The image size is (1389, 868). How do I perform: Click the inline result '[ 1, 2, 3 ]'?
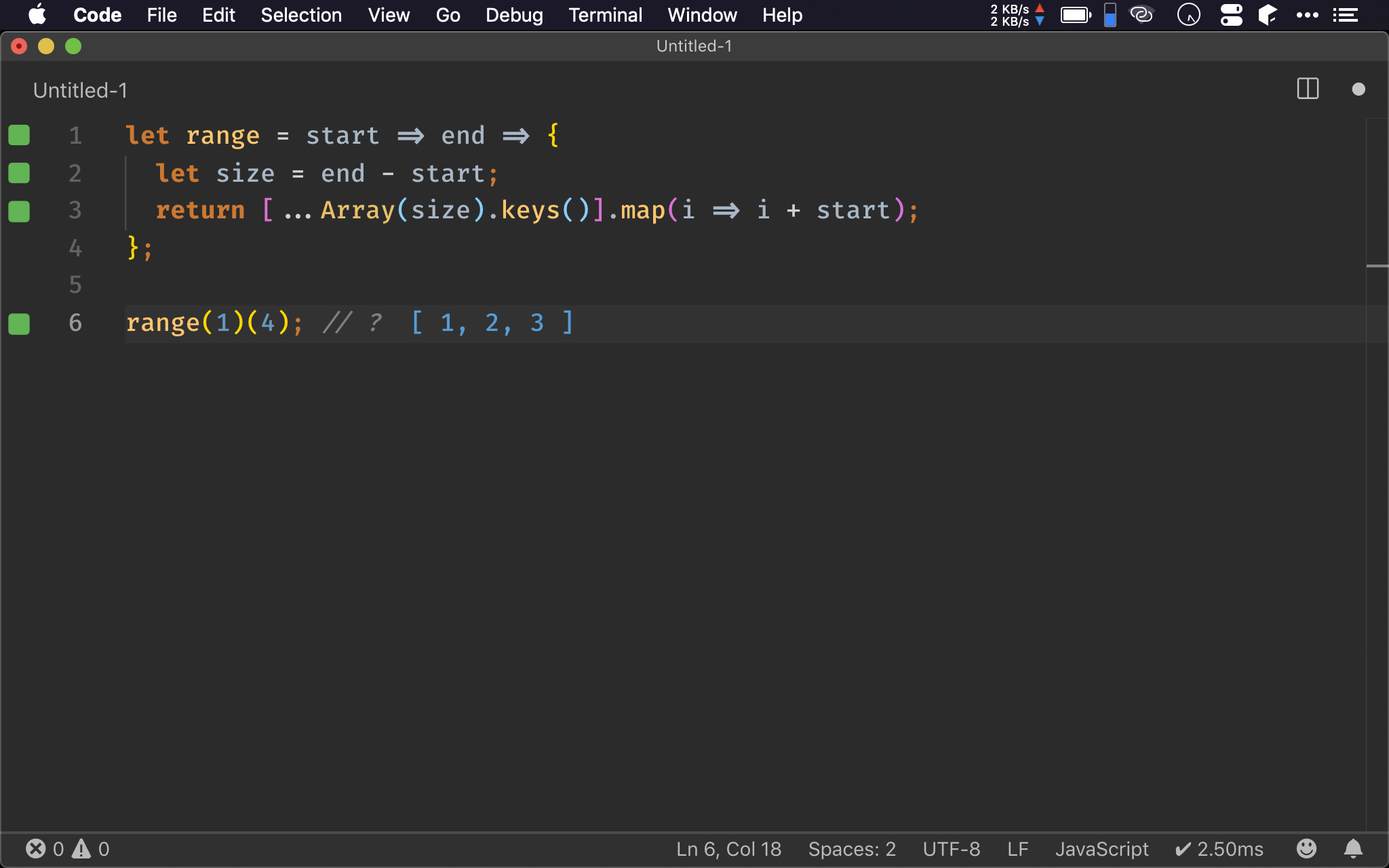(492, 323)
